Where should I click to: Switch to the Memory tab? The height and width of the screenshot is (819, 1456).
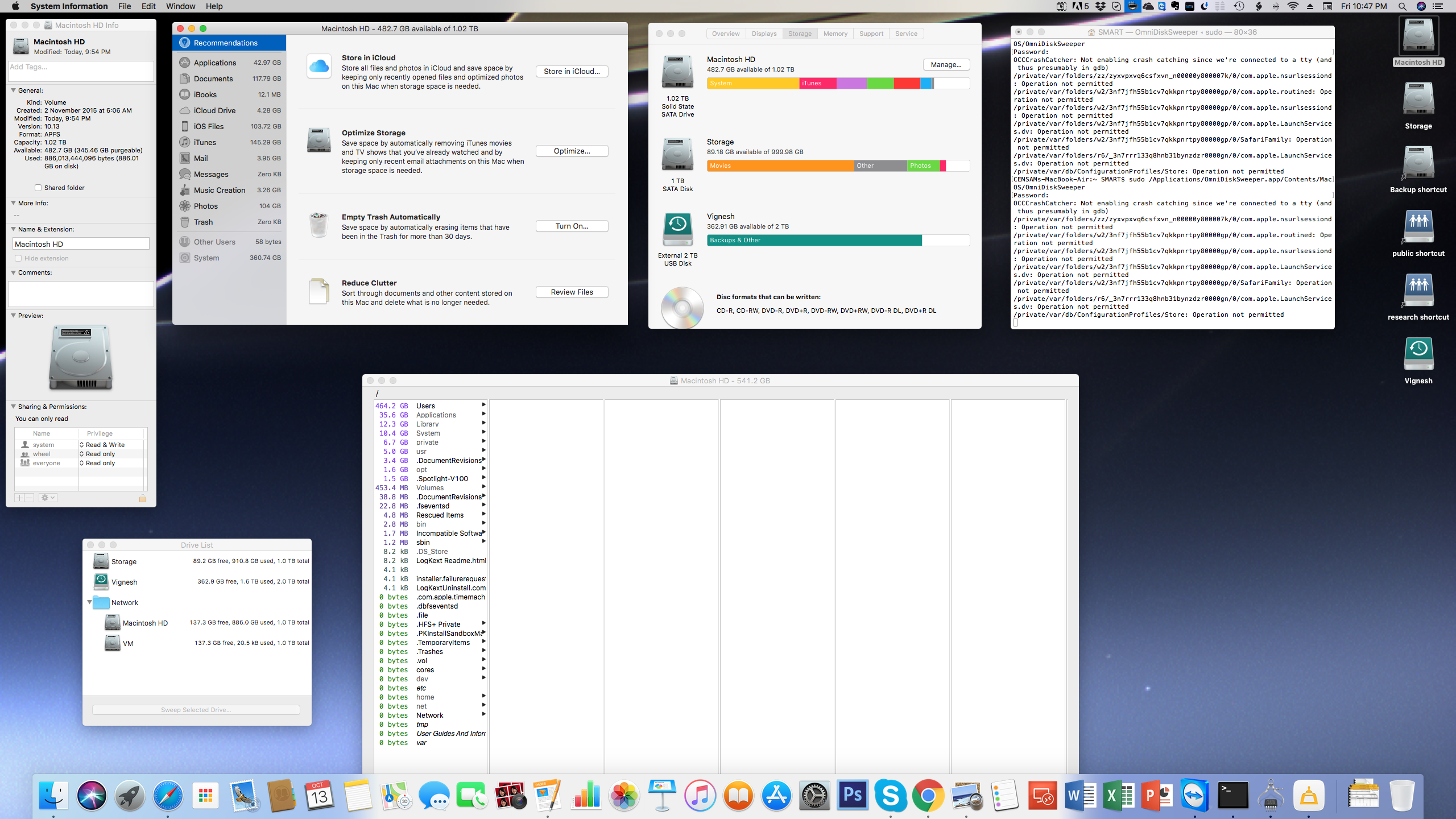coord(835,34)
